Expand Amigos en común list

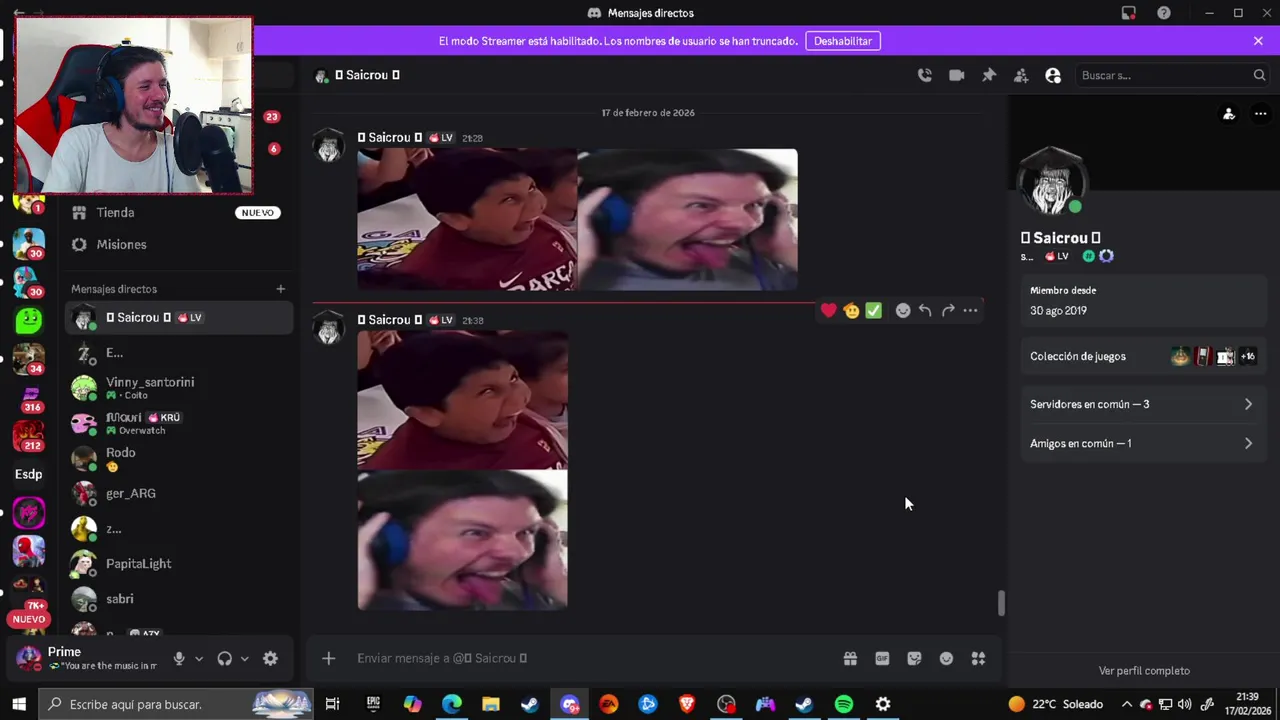[1142, 443]
